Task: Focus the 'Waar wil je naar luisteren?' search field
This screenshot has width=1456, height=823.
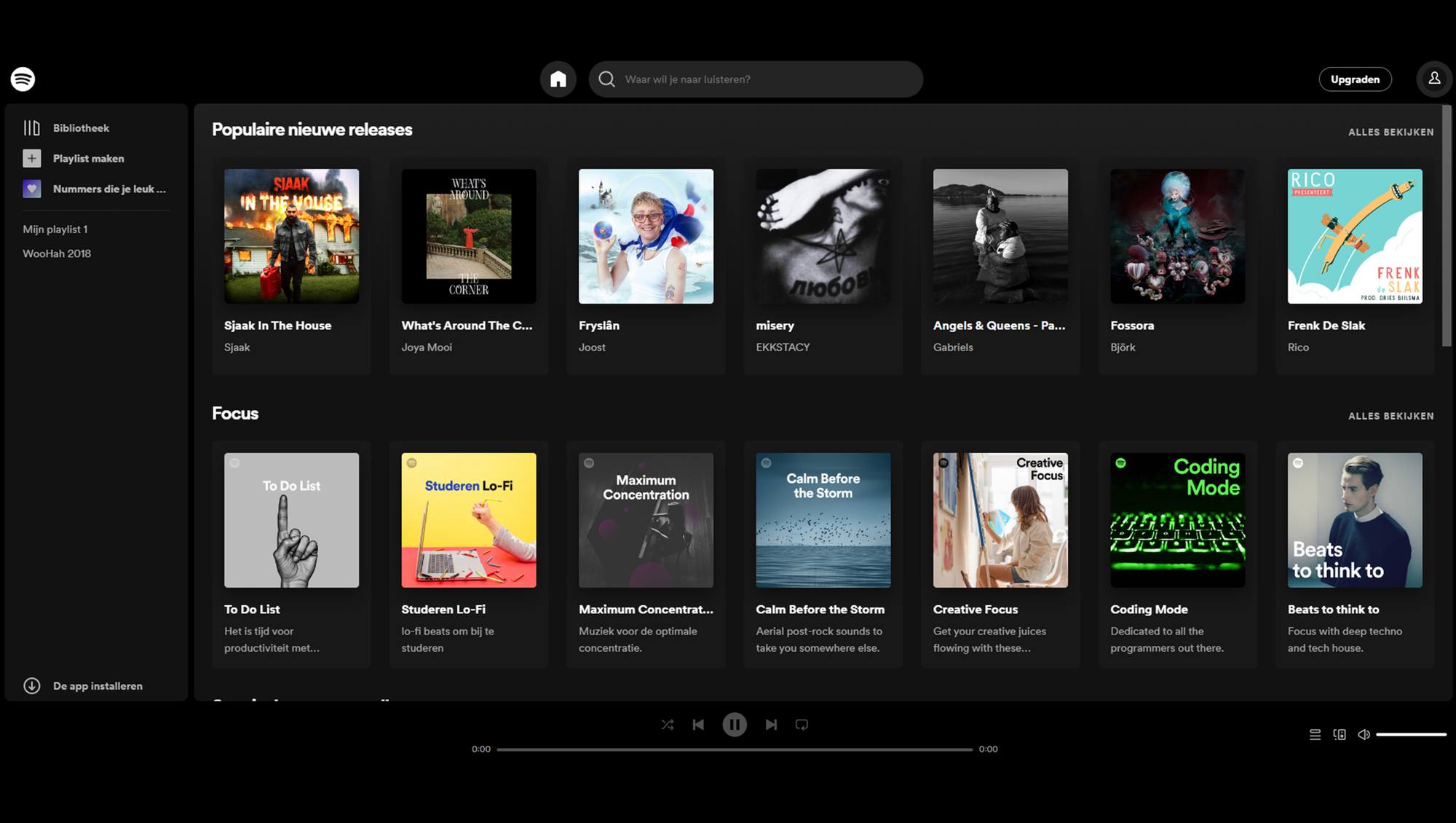Action: [x=756, y=79]
